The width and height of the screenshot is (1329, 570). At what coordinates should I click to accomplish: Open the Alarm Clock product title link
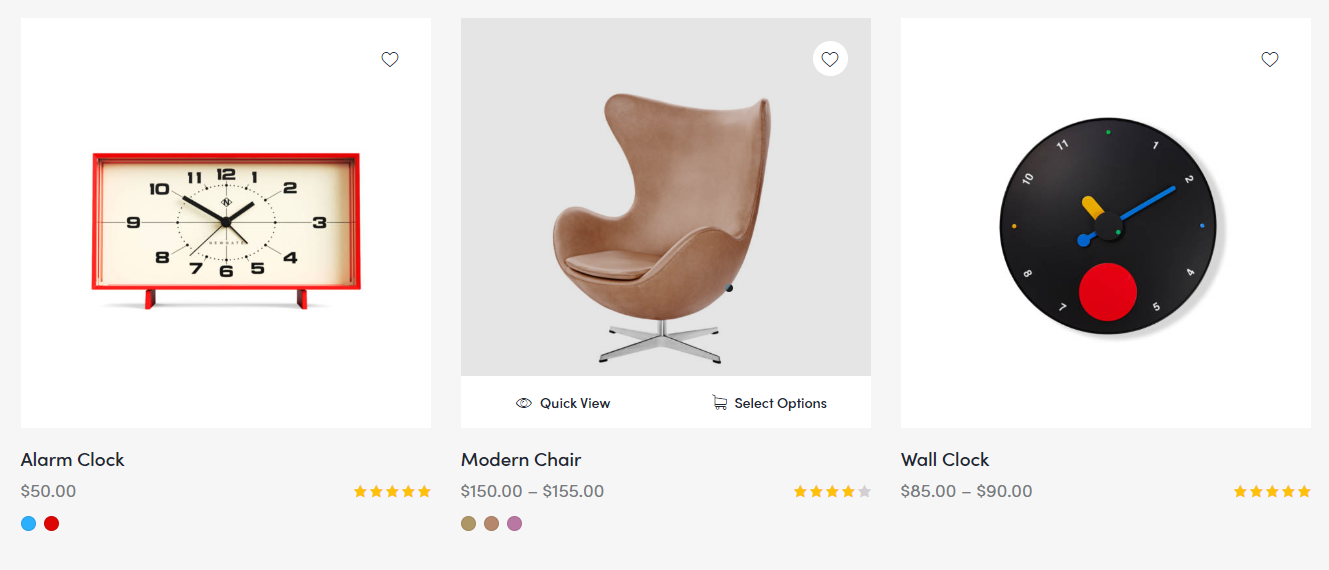click(x=72, y=460)
